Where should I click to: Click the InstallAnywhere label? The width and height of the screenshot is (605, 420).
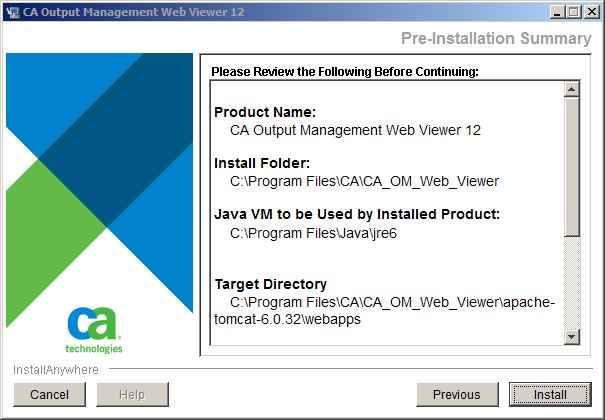(x=56, y=370)
